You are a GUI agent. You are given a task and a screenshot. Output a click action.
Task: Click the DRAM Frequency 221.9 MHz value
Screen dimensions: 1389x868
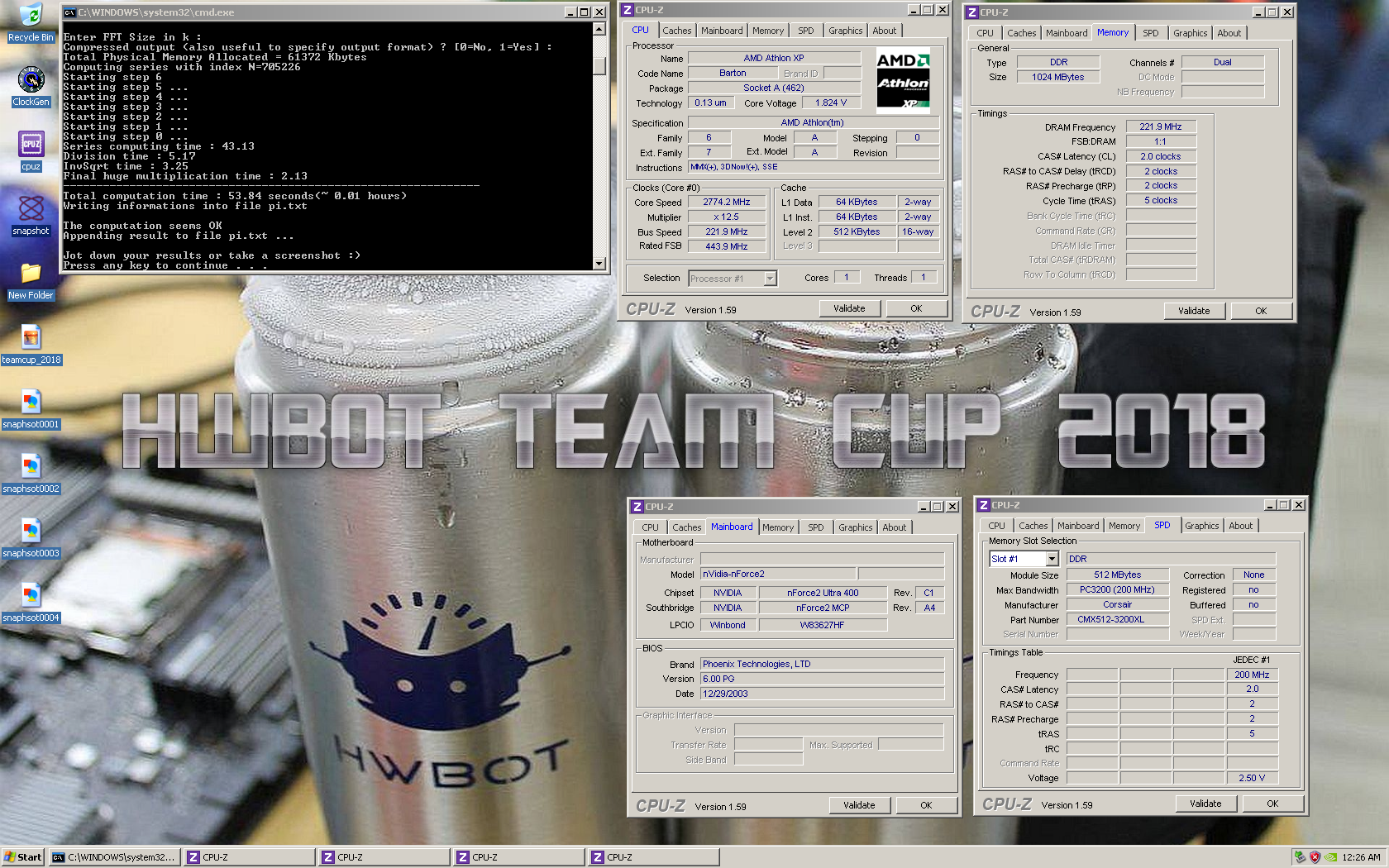click(x=1161, y=126)
